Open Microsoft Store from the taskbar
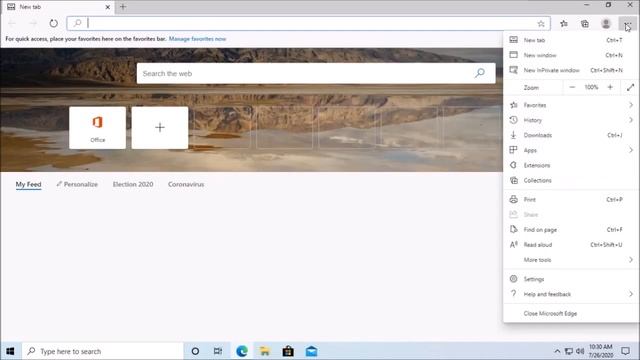640x360 pixels. click(x=288, y=351)
